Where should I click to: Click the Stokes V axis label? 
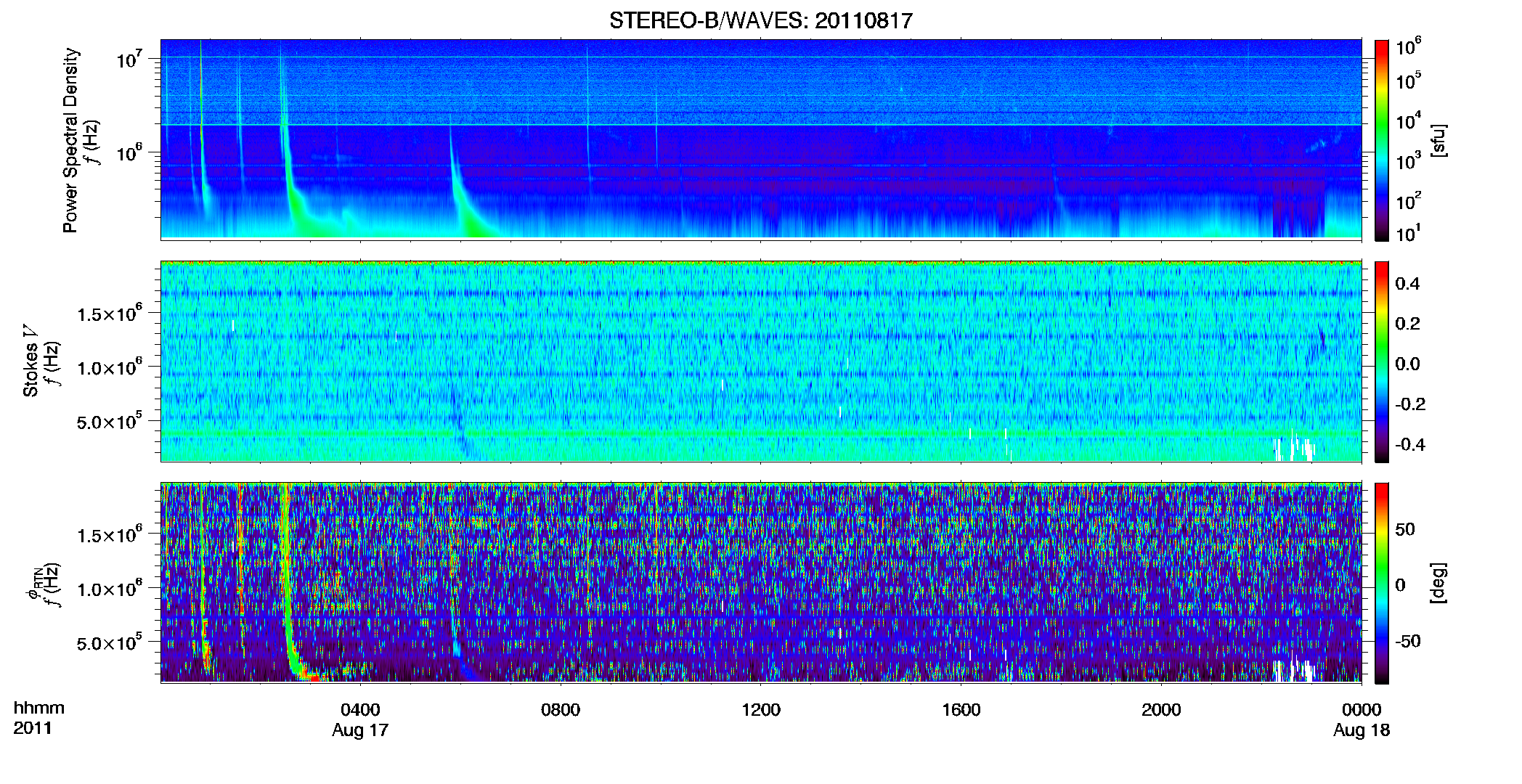(30, 361)
